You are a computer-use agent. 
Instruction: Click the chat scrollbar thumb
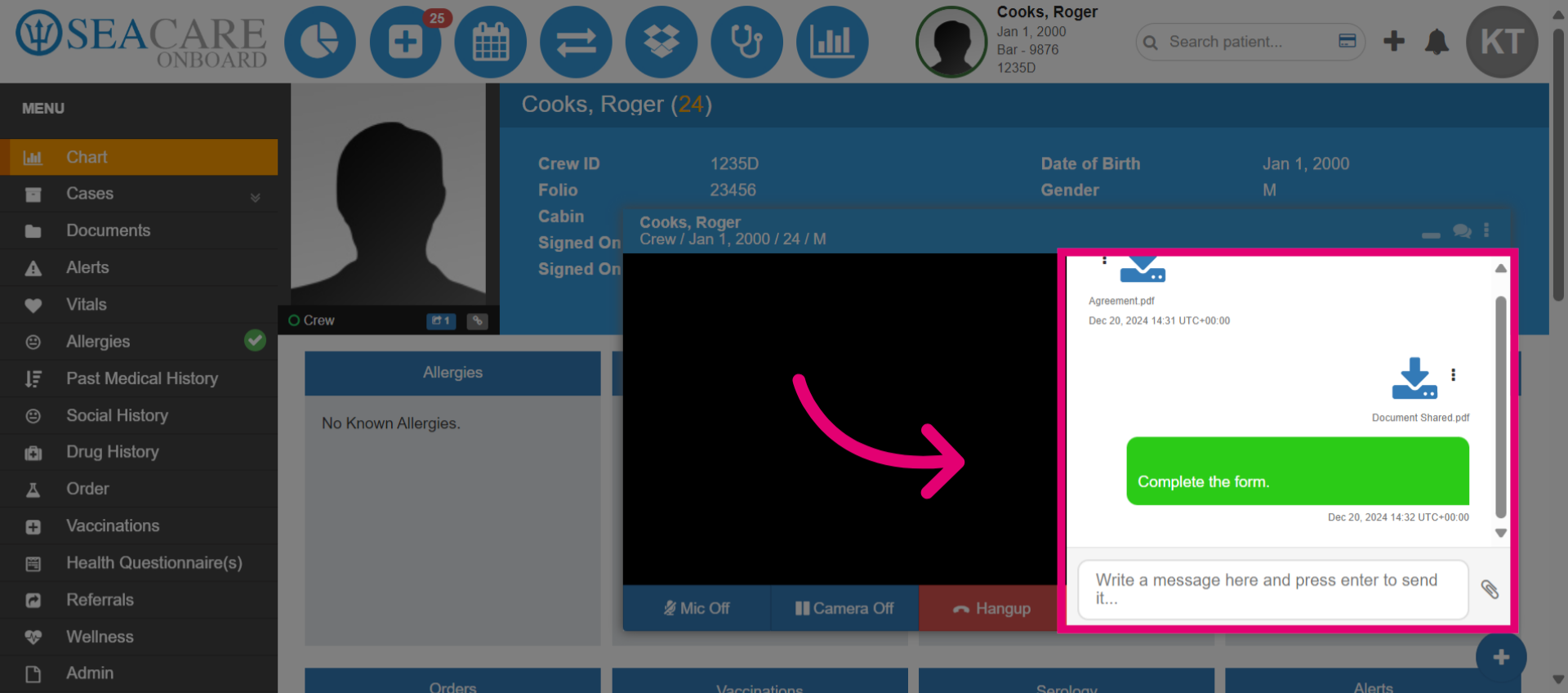point(1500,407)
